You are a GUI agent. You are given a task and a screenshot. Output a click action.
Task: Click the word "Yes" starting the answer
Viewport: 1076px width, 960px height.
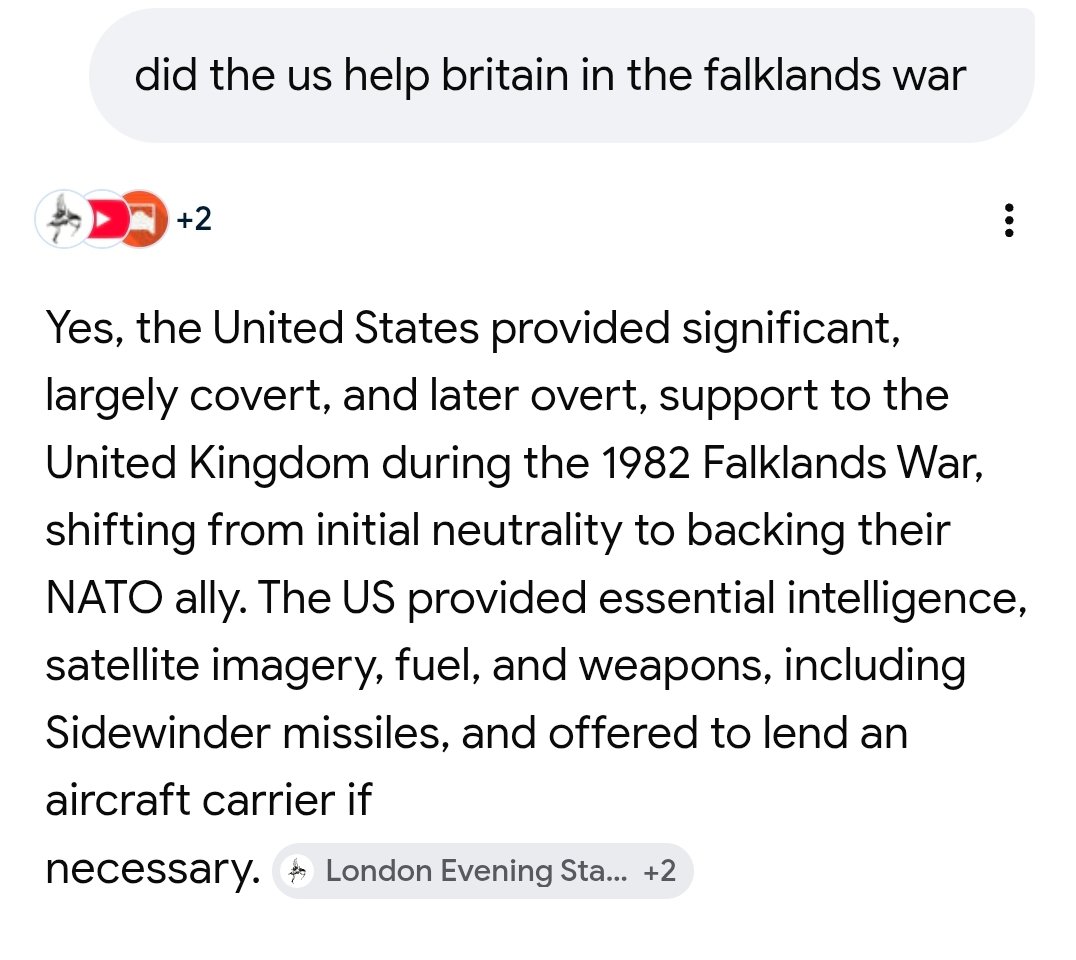tap(82, 328)
